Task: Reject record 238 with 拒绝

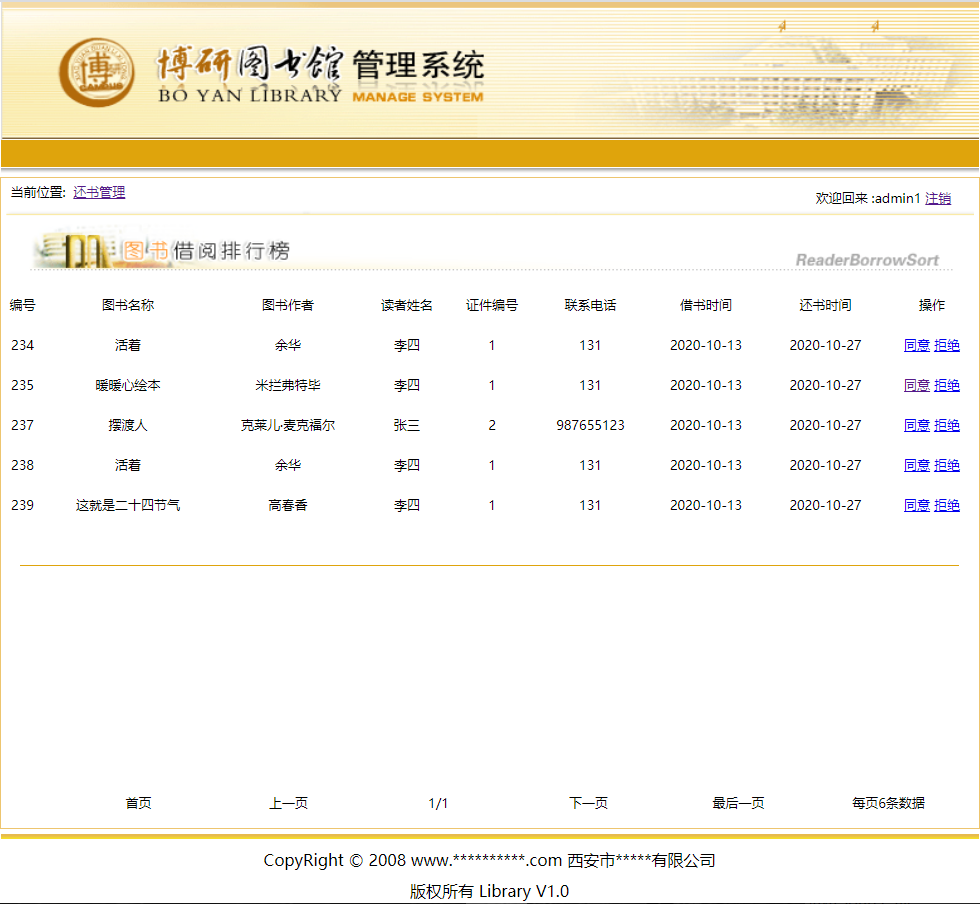Action: [x=946, y=465]
